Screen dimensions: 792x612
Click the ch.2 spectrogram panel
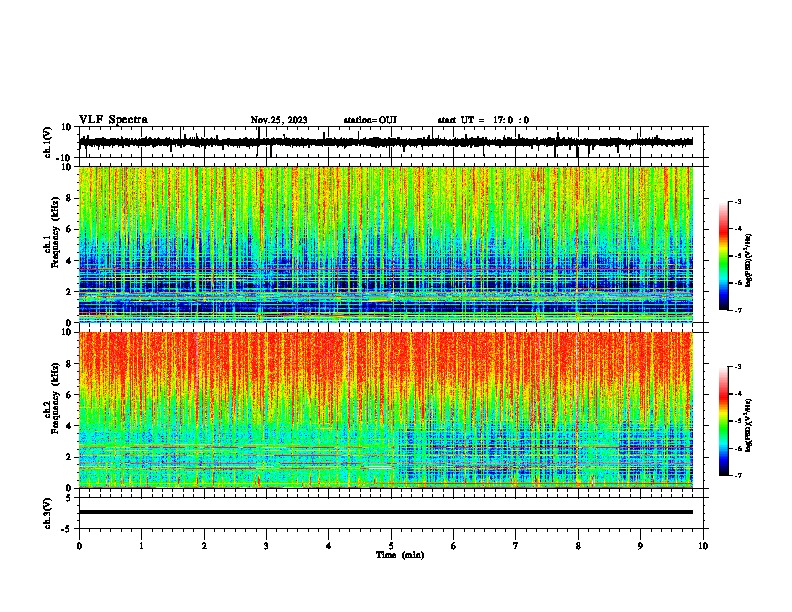pos(386,410)
